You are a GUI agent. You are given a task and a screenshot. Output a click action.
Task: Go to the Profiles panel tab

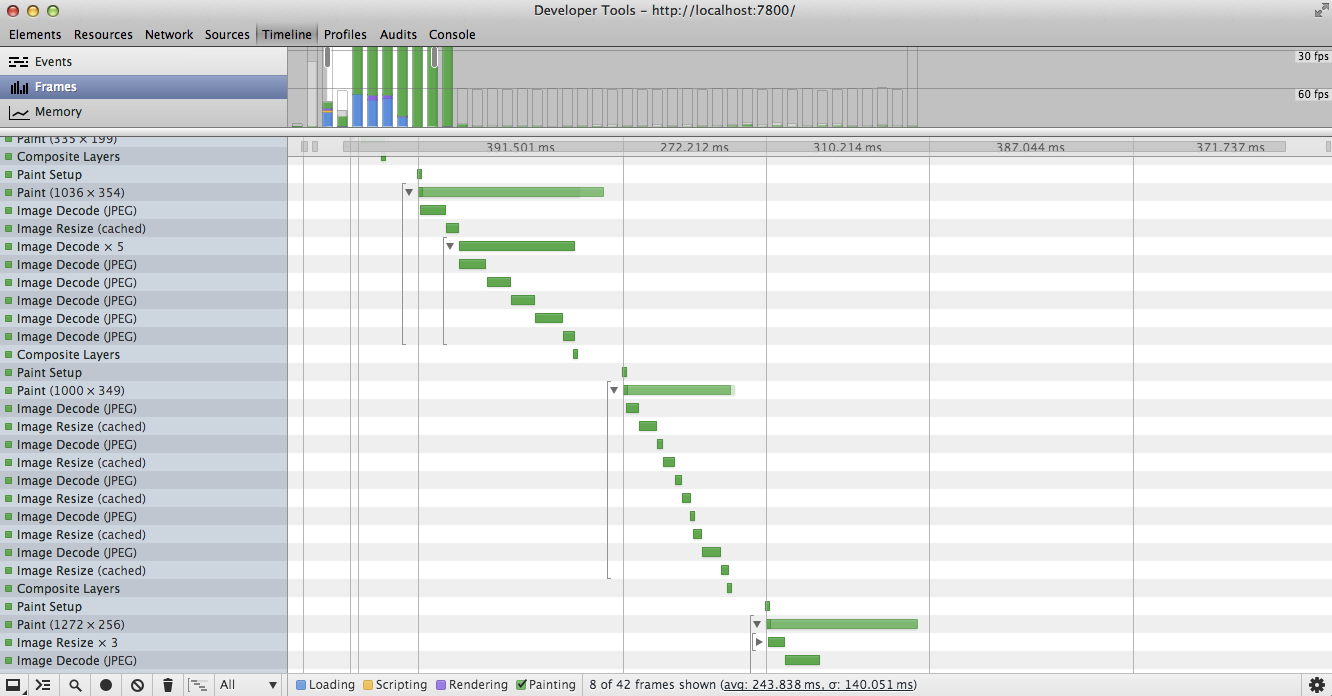coord(345,34)
